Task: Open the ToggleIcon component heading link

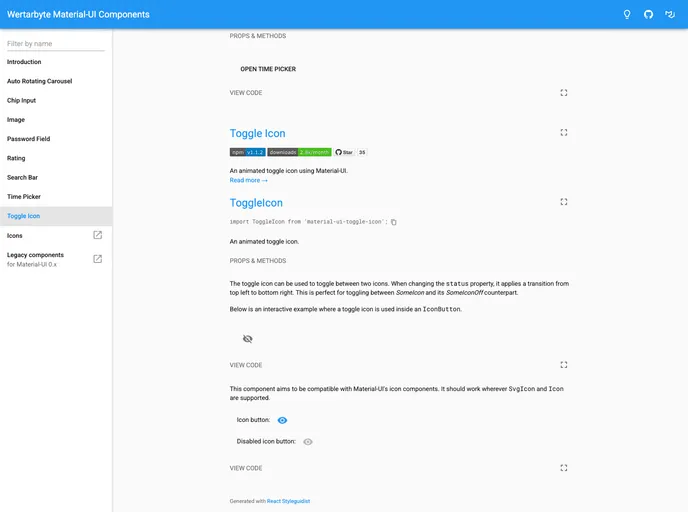Action: (256, 203)
